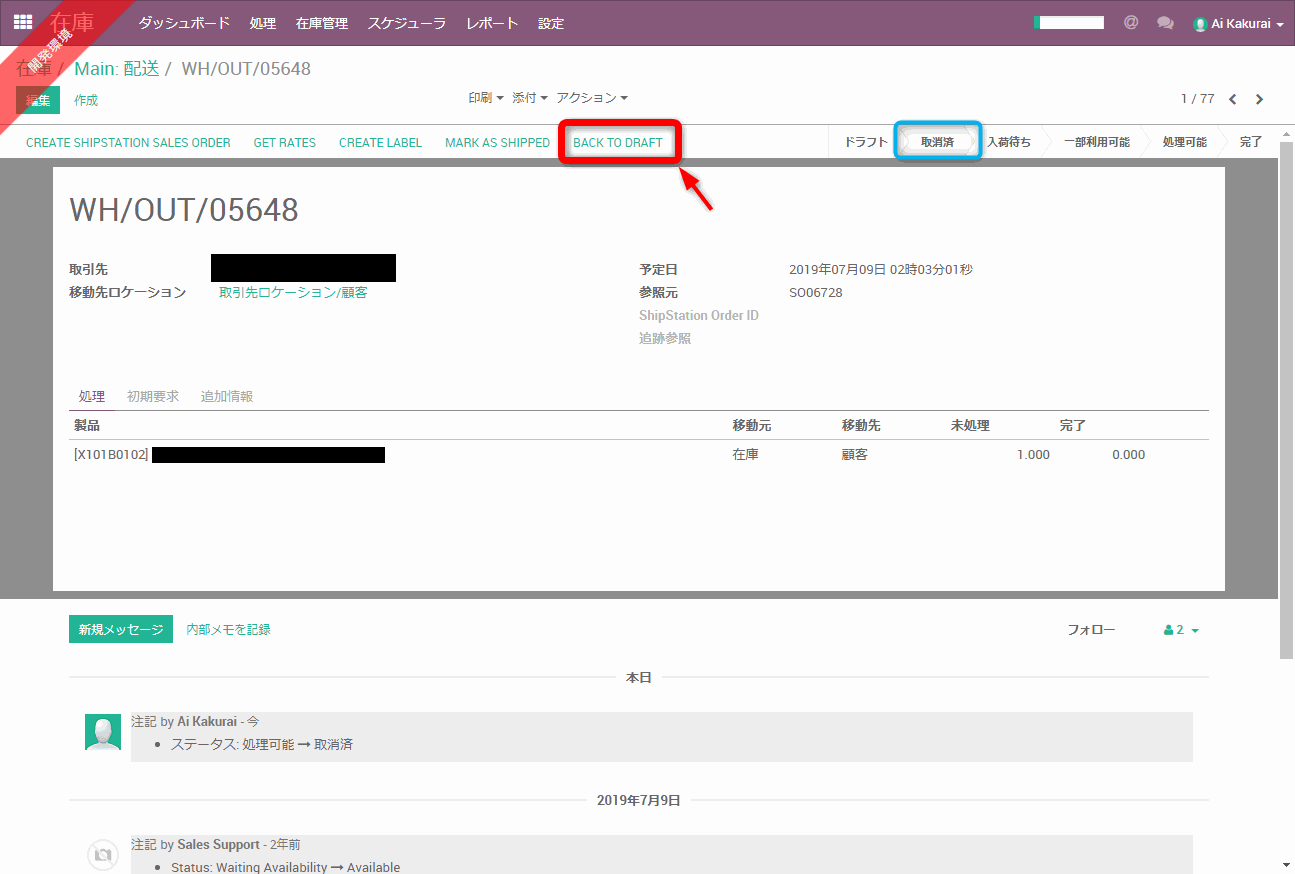Open the アクション dropdown

tap(592, 98)
